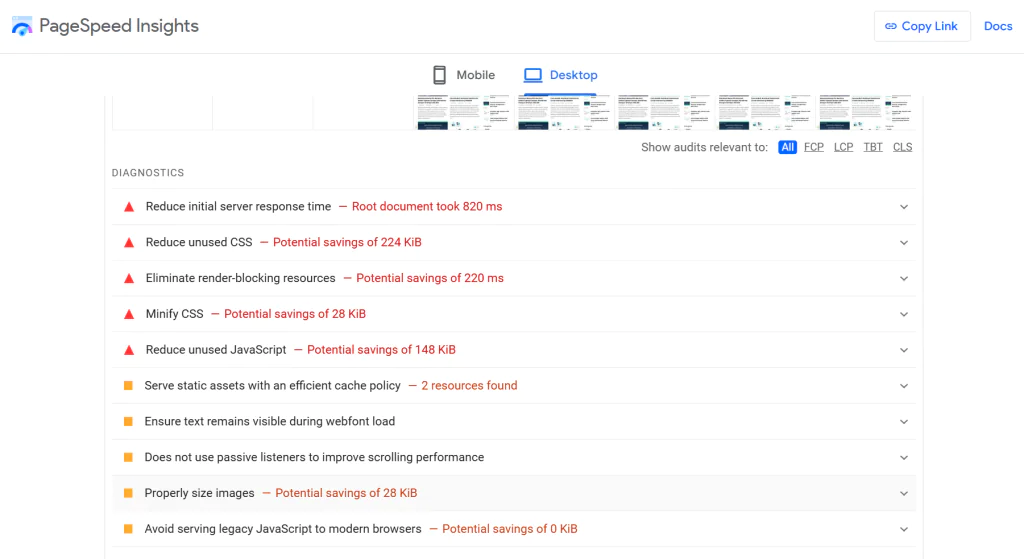Image resolution: width=1024 pixels, height=559 pixels.
Task: Click 'Potential savings of 0 KiB' text
Action: click(509, 530)
